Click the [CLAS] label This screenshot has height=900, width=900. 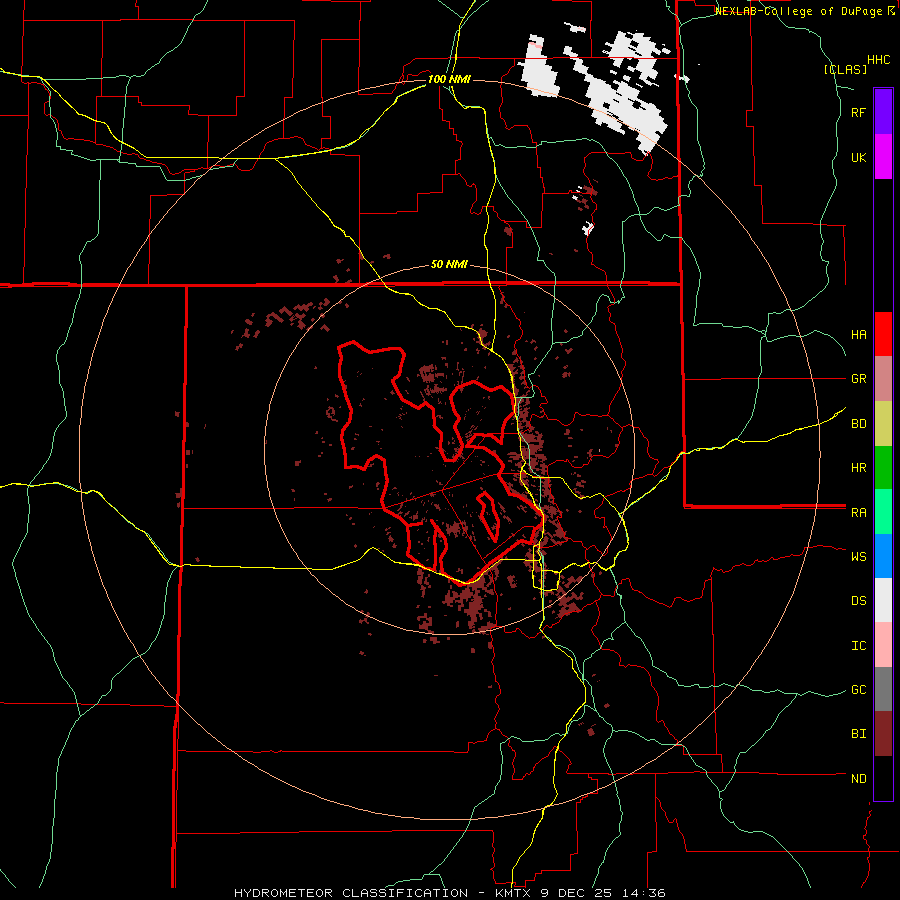tap(845, 69)
